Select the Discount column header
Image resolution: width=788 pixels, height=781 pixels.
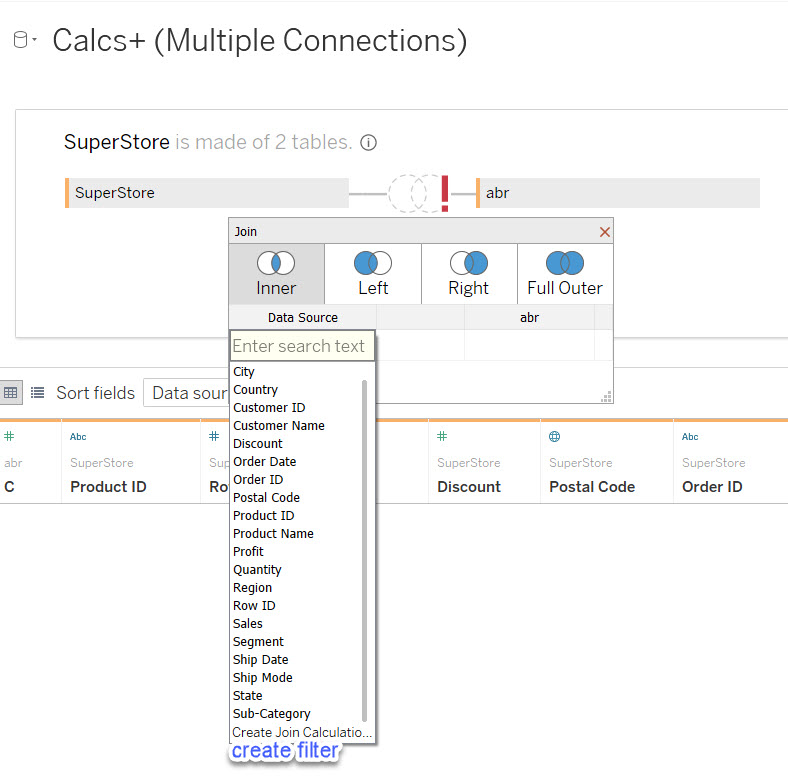pyautogui.click(x=469, y=486)
